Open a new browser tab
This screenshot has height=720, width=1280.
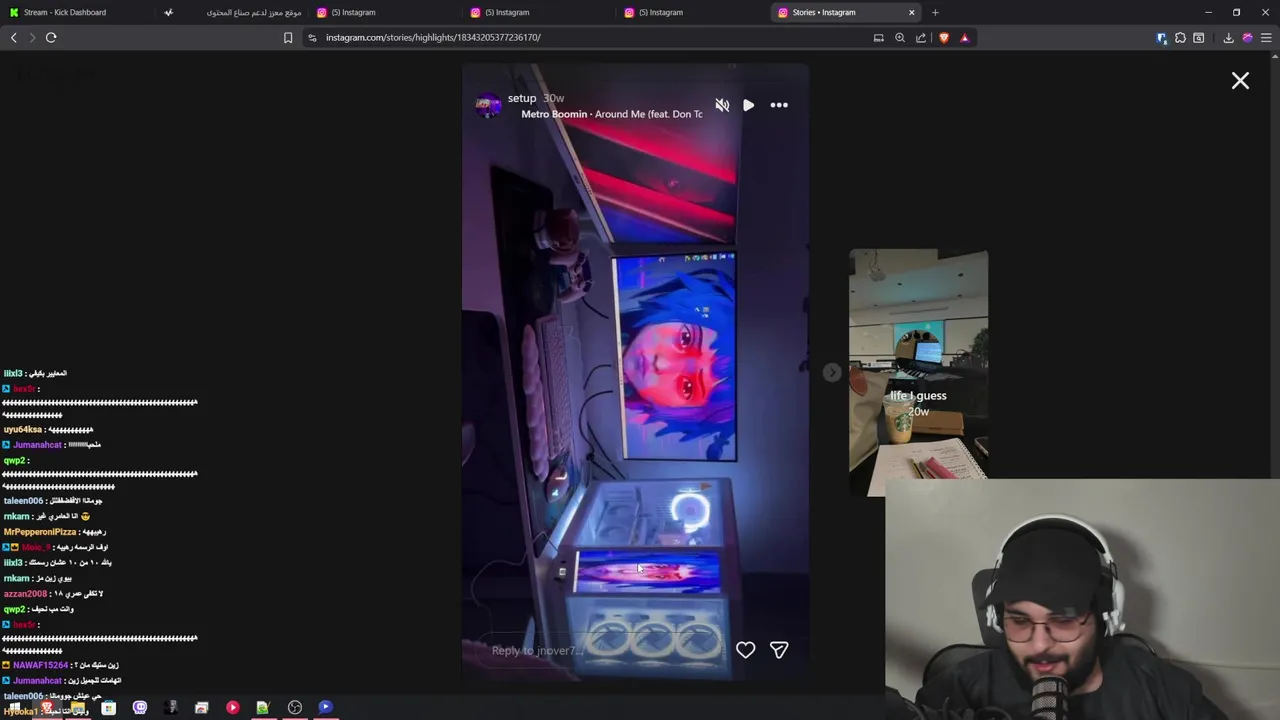click(x=935, y=12)
